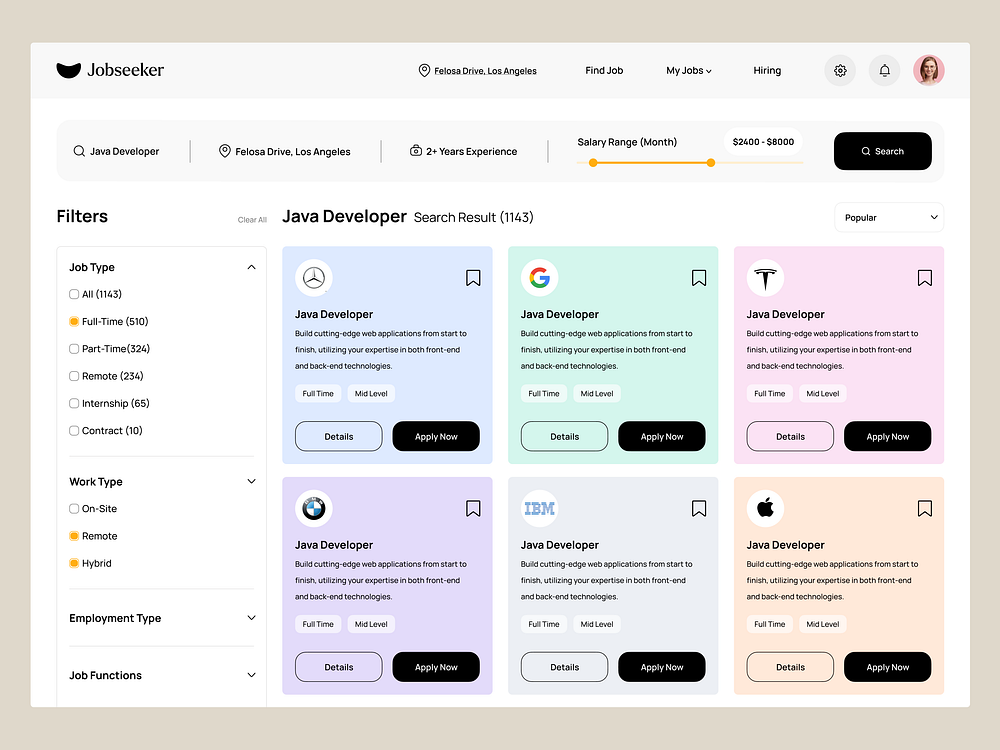Click the Google company logo
1000x750 pixels.
coord(540,277)
